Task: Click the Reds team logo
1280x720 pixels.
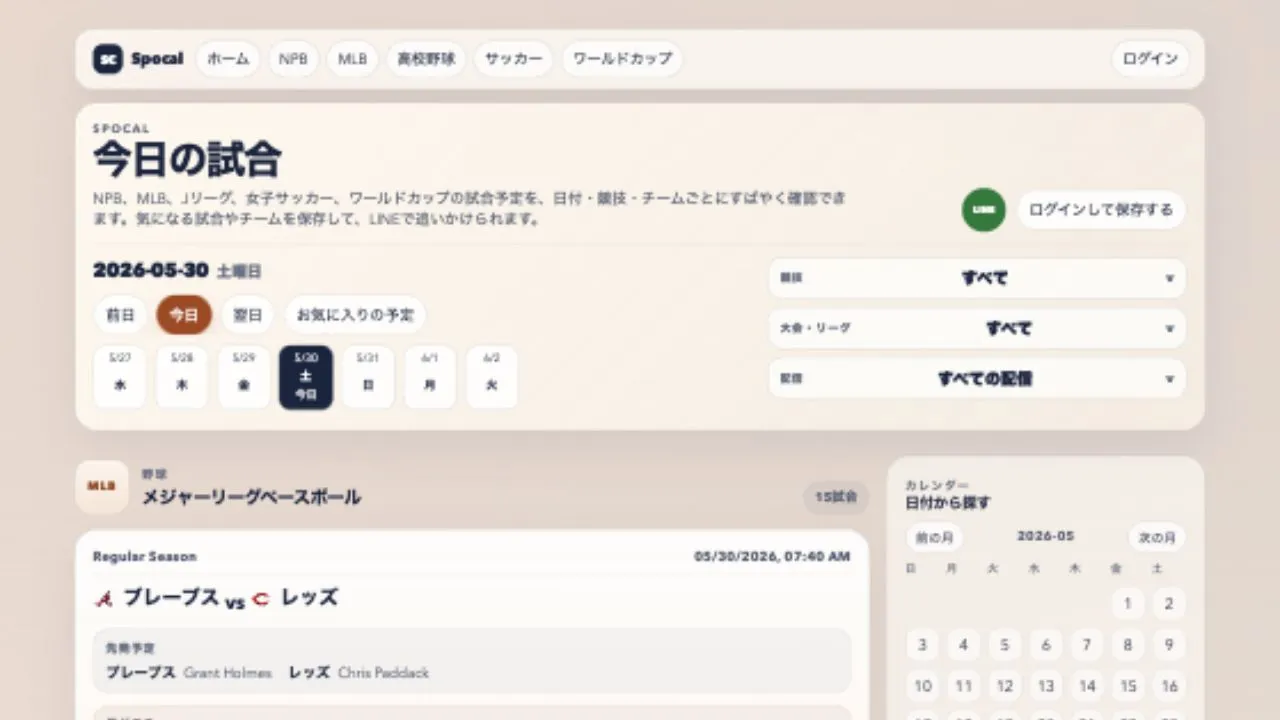Action: (x=261, y=599)
